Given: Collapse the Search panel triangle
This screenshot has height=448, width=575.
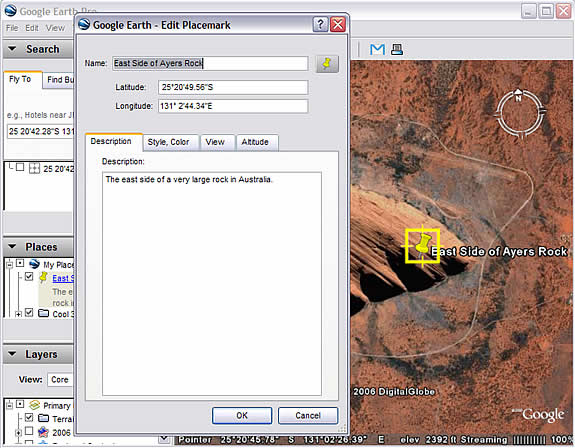Looking at the screenshot, I should pos(12,48).
